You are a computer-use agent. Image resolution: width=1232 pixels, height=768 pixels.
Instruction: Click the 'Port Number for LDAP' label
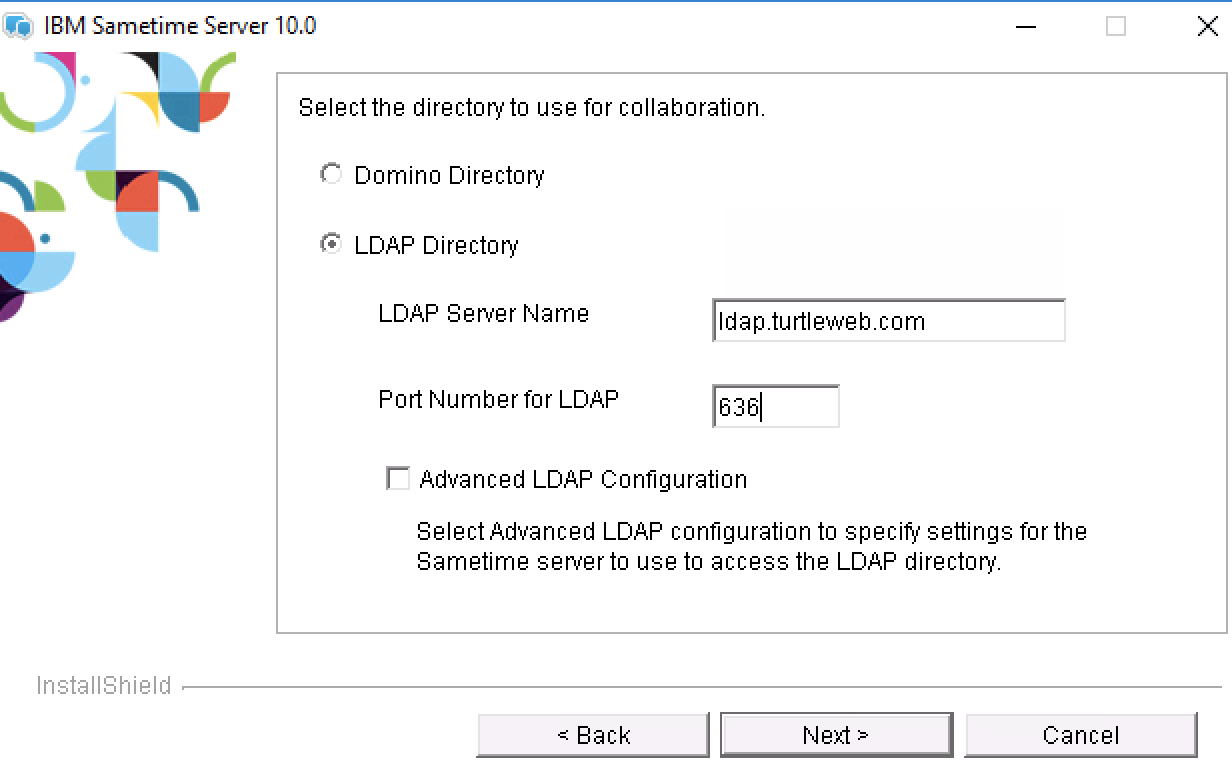[x=498, y=399]
